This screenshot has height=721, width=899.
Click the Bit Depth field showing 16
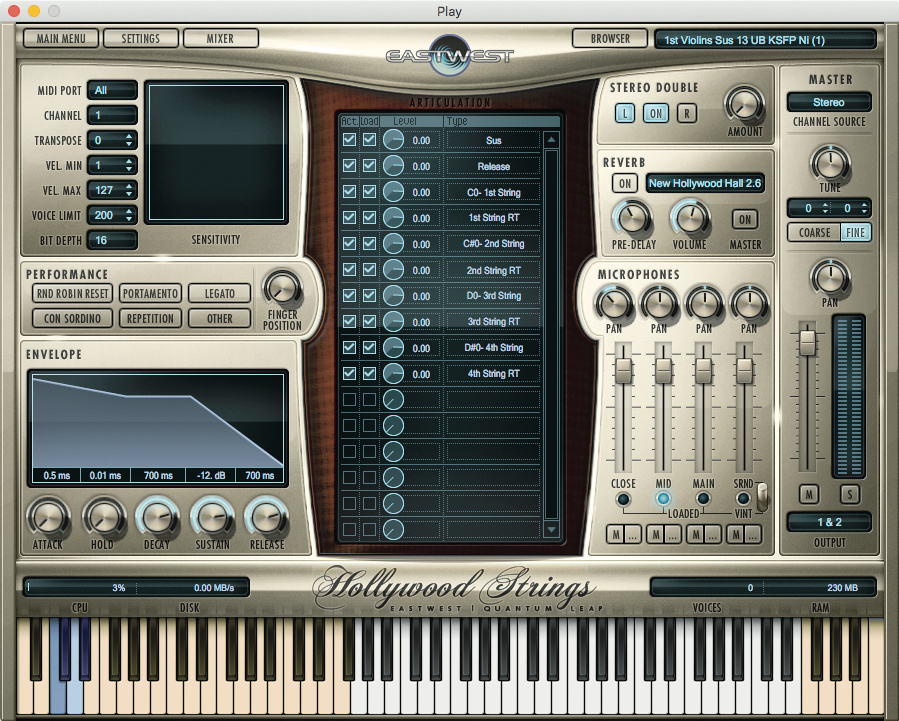click(112, 240)
